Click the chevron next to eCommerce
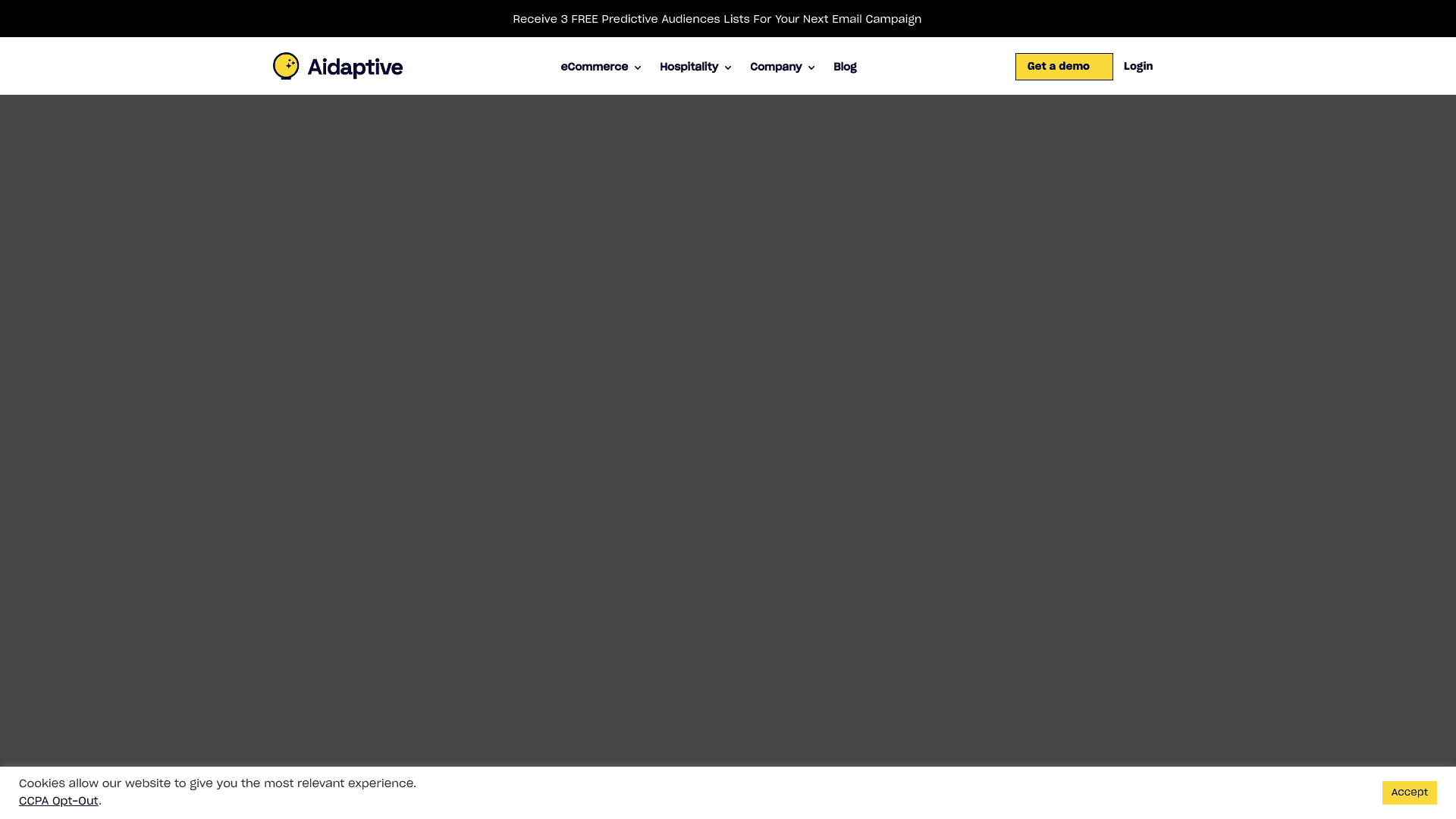This screenshot has width=1456, height=819. (x=638, y=67)
